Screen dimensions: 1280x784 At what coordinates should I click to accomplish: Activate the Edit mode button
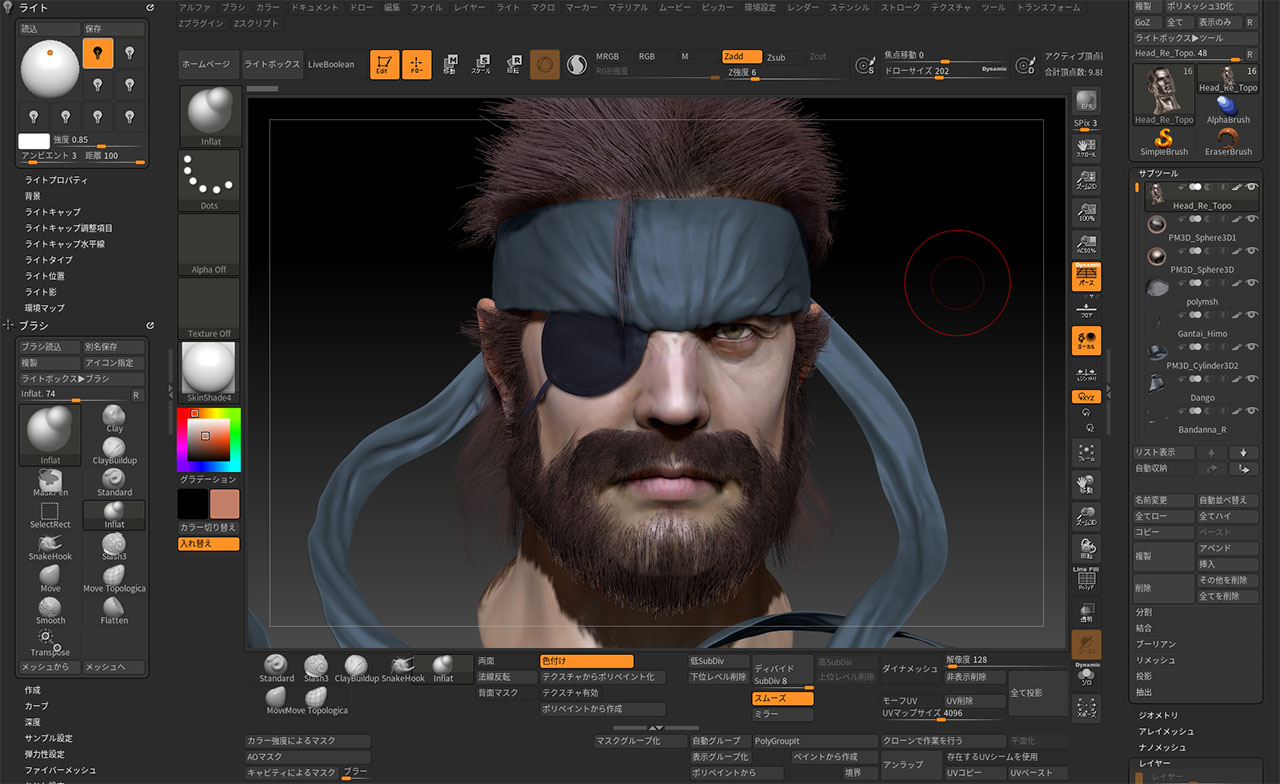[384, 65]
